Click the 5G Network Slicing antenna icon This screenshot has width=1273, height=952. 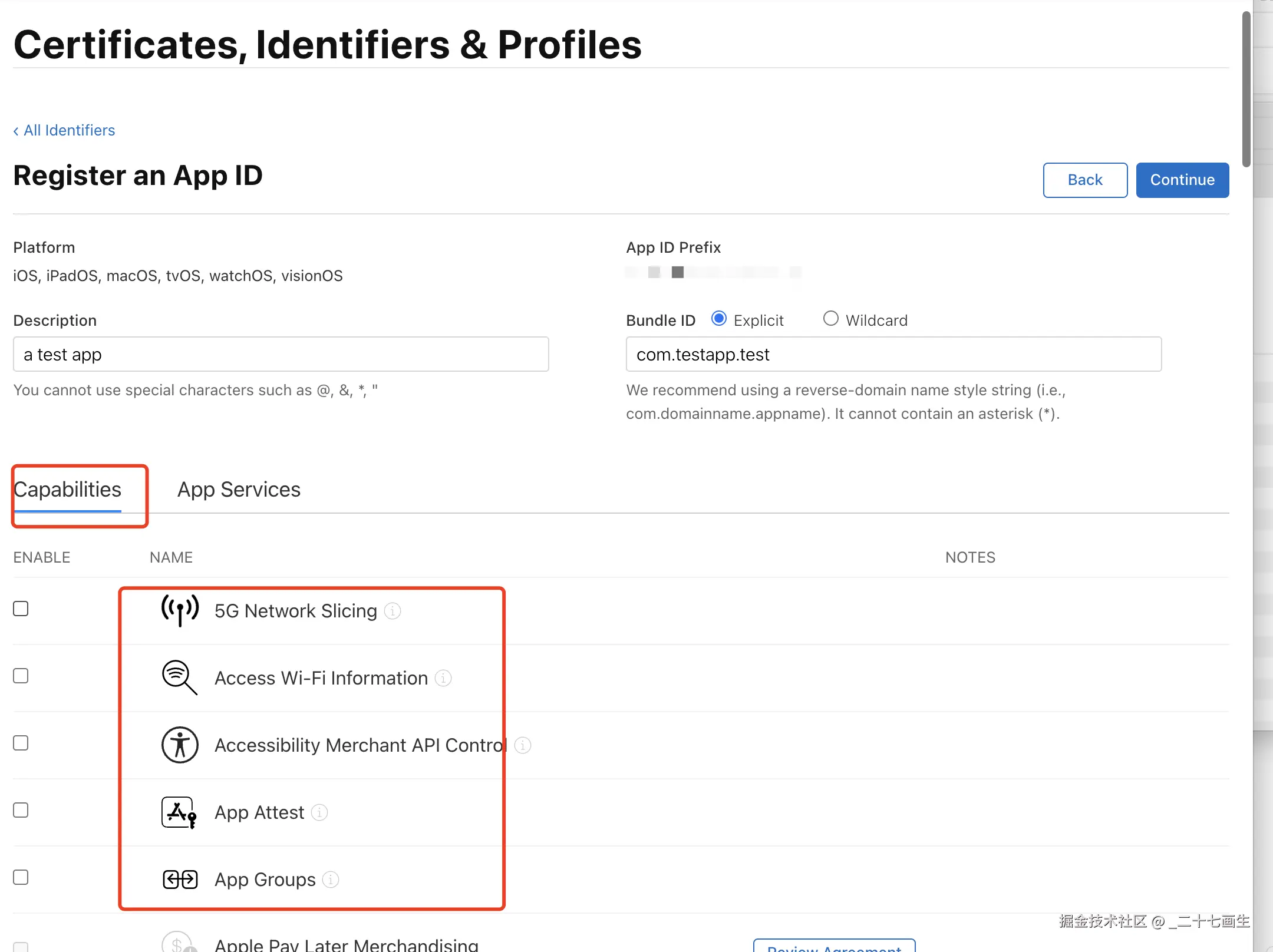coord(180,610)
